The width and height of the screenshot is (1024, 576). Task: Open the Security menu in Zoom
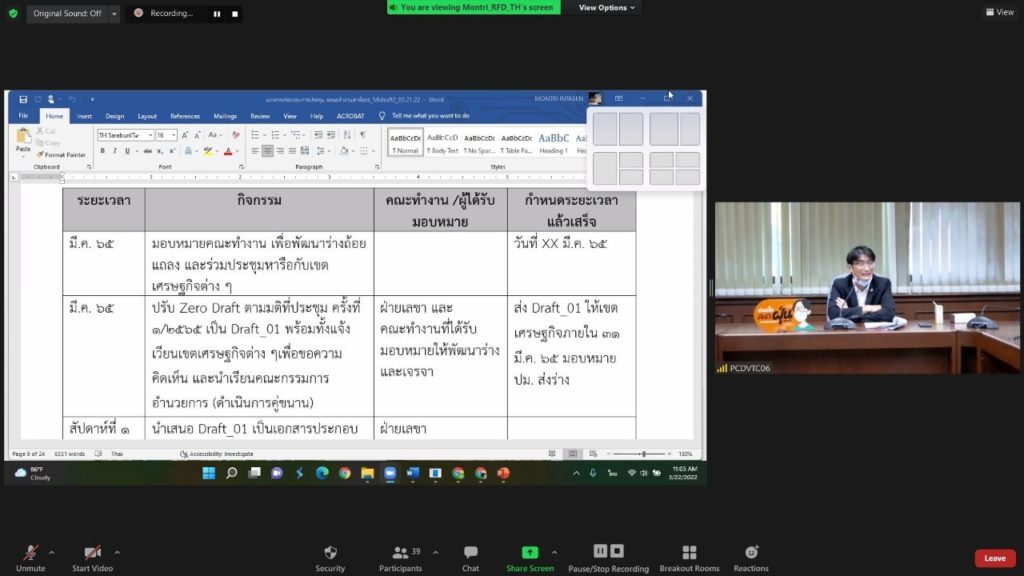[330, 559]
